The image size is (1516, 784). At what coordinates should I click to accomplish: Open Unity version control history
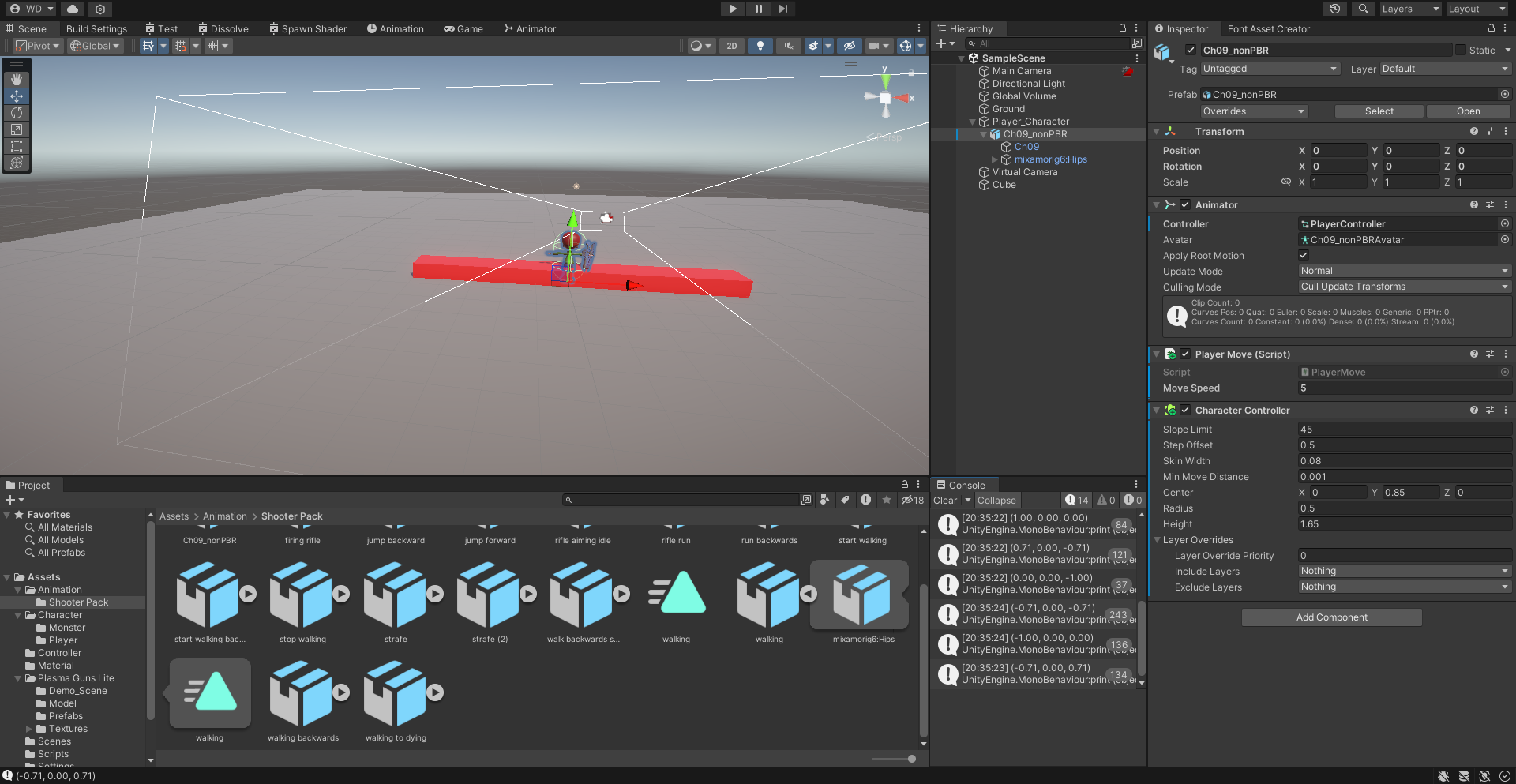(x=1335, y=9)
